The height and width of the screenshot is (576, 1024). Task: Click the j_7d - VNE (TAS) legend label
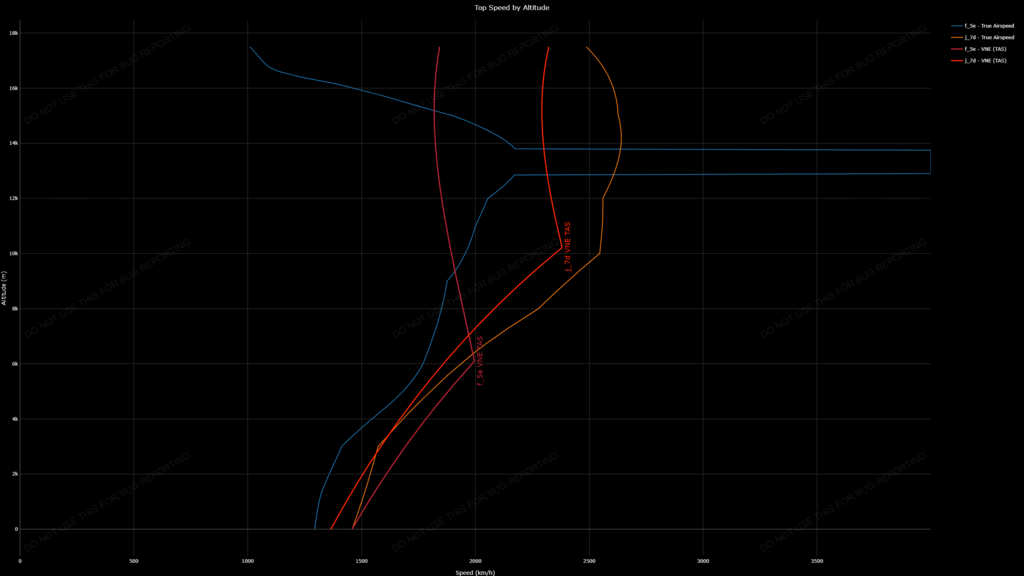point(986,61)
